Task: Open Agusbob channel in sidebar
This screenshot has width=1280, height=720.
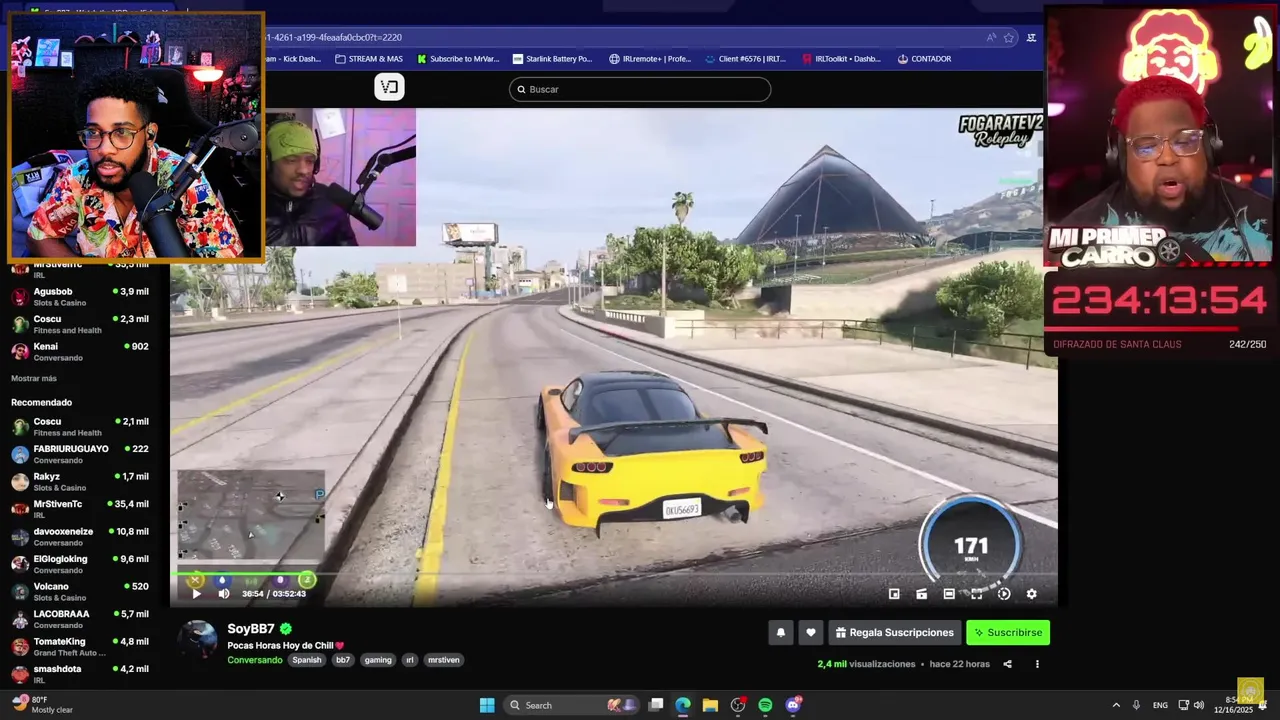Action: click(x=80, y=296)
